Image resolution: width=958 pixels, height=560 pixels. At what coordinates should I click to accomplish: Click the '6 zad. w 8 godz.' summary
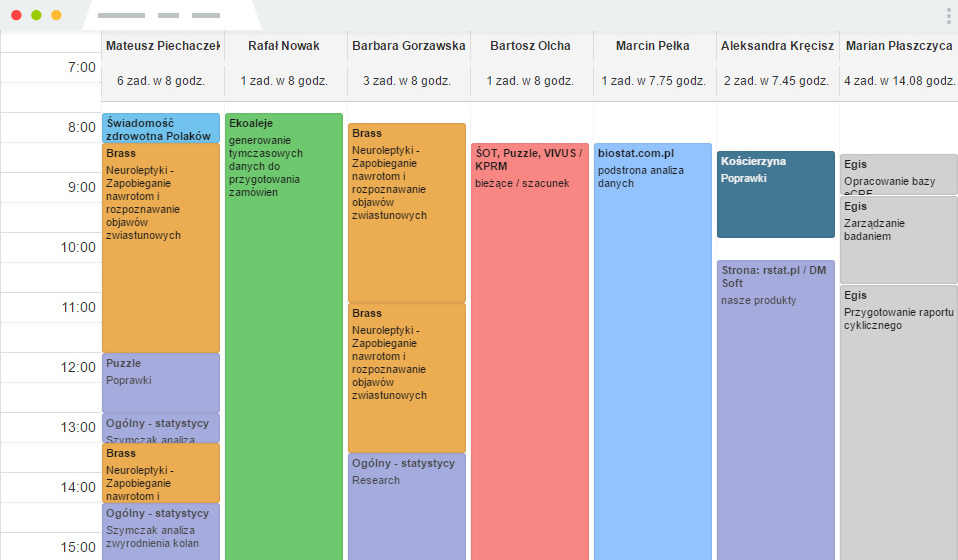point(161,81)
